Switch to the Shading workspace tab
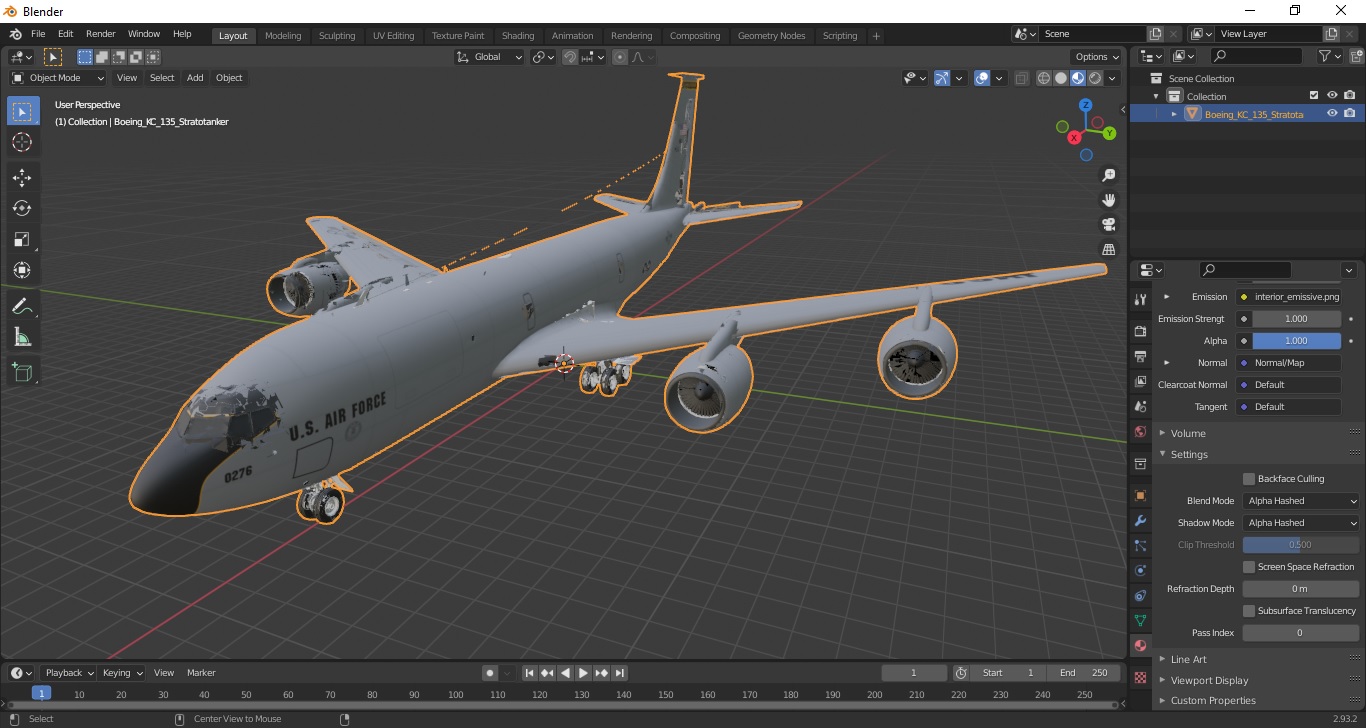This screenshot has height=728, width=1366. pyautogui.click(x=518, y=35)
